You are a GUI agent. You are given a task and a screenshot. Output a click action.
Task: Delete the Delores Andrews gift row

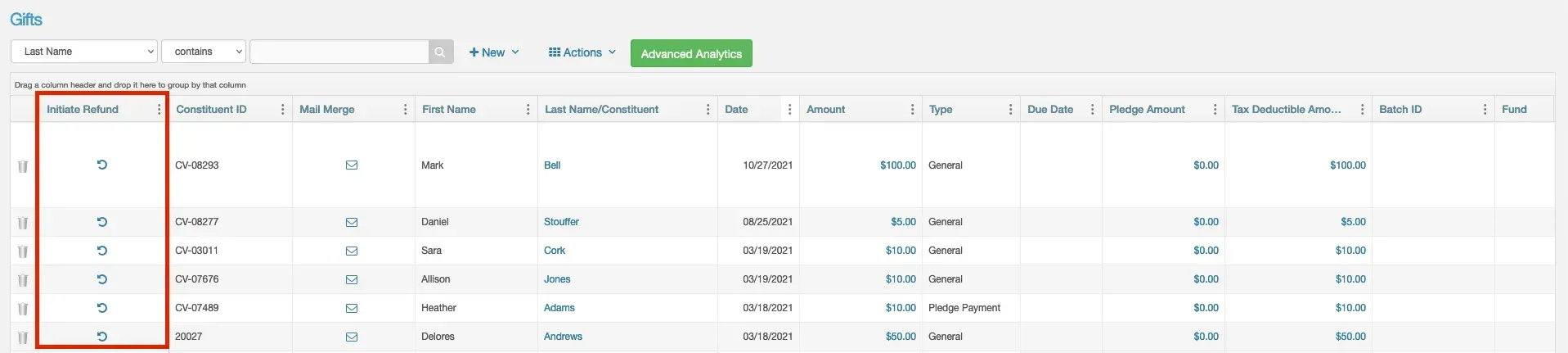[x=23, y=337]
